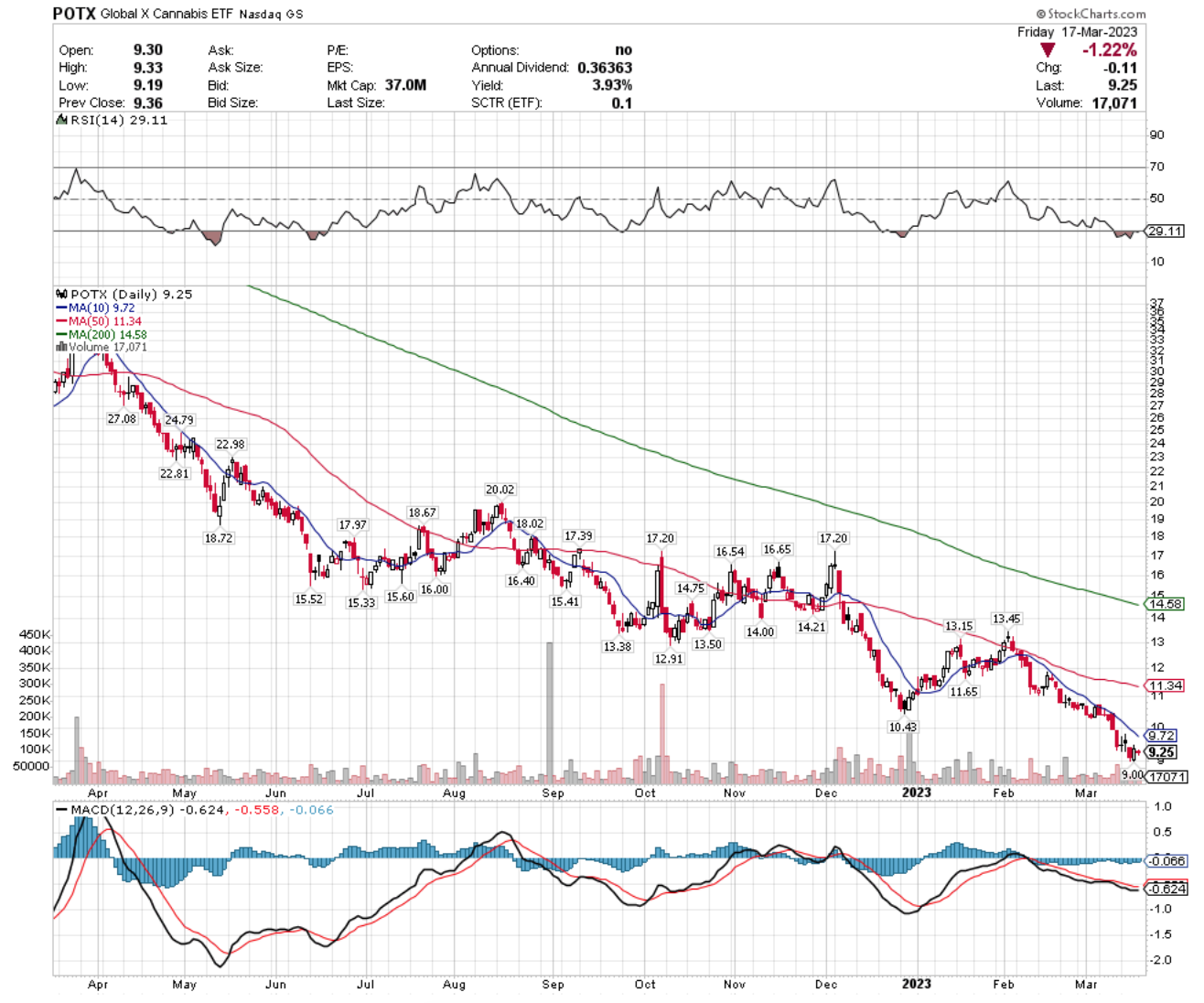Click the red down-arrow change indicator
Image resolution: width=1204 pixels, height=1003 pixels.
click(x=1048, y=49)
